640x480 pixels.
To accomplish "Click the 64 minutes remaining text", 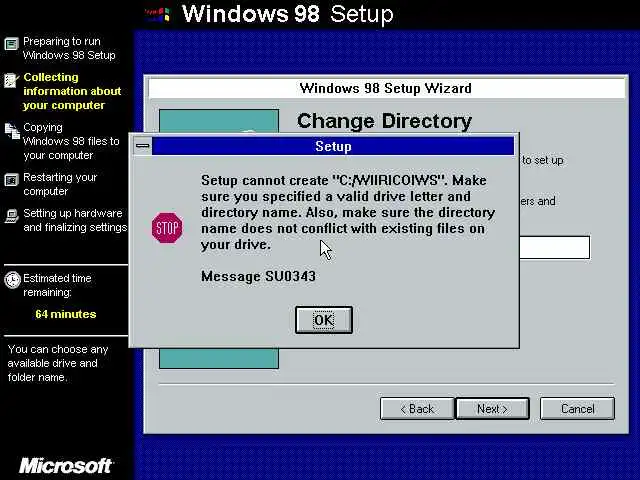I will click(x=66, y=314).
